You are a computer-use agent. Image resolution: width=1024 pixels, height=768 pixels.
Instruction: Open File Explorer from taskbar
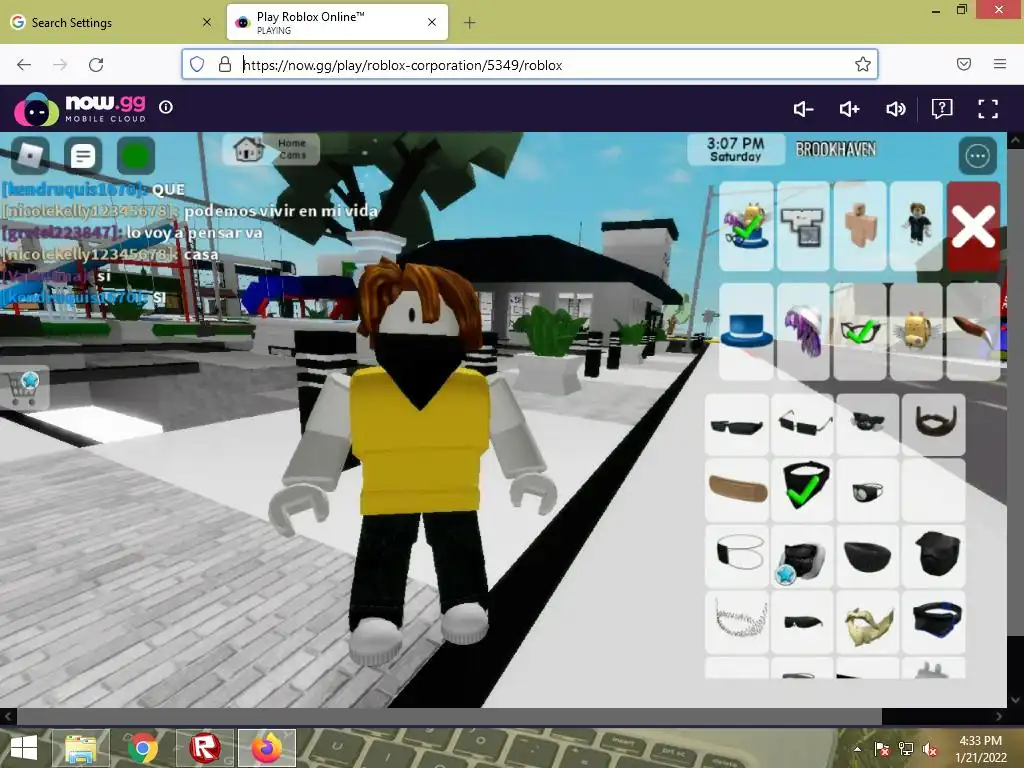tap(81, 748)
